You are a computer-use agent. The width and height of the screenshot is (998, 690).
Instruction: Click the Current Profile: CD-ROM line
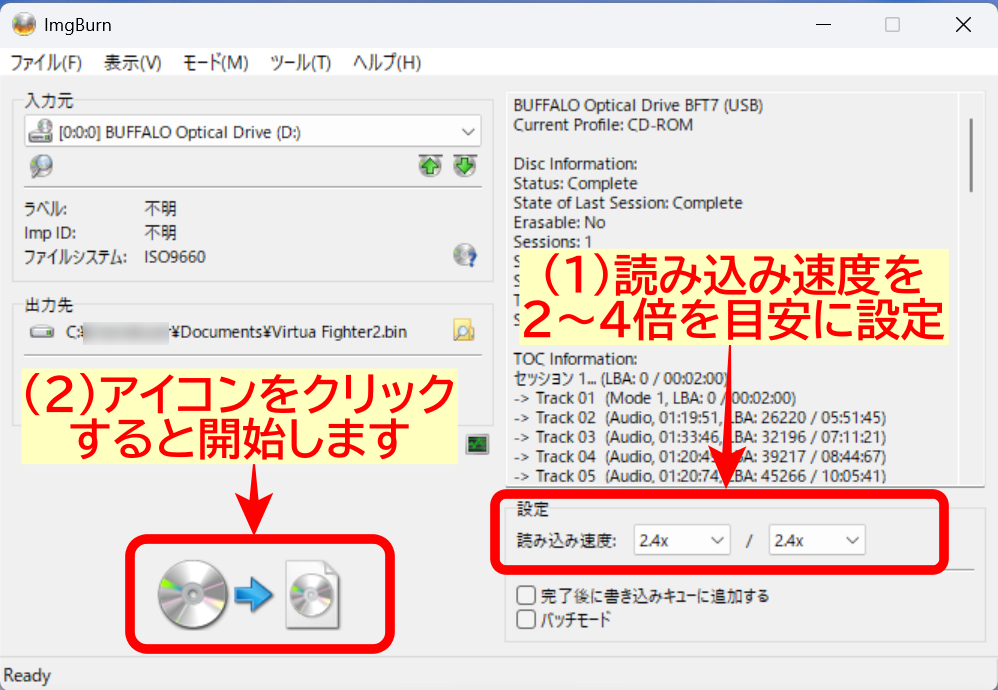[x=603, y=125]
